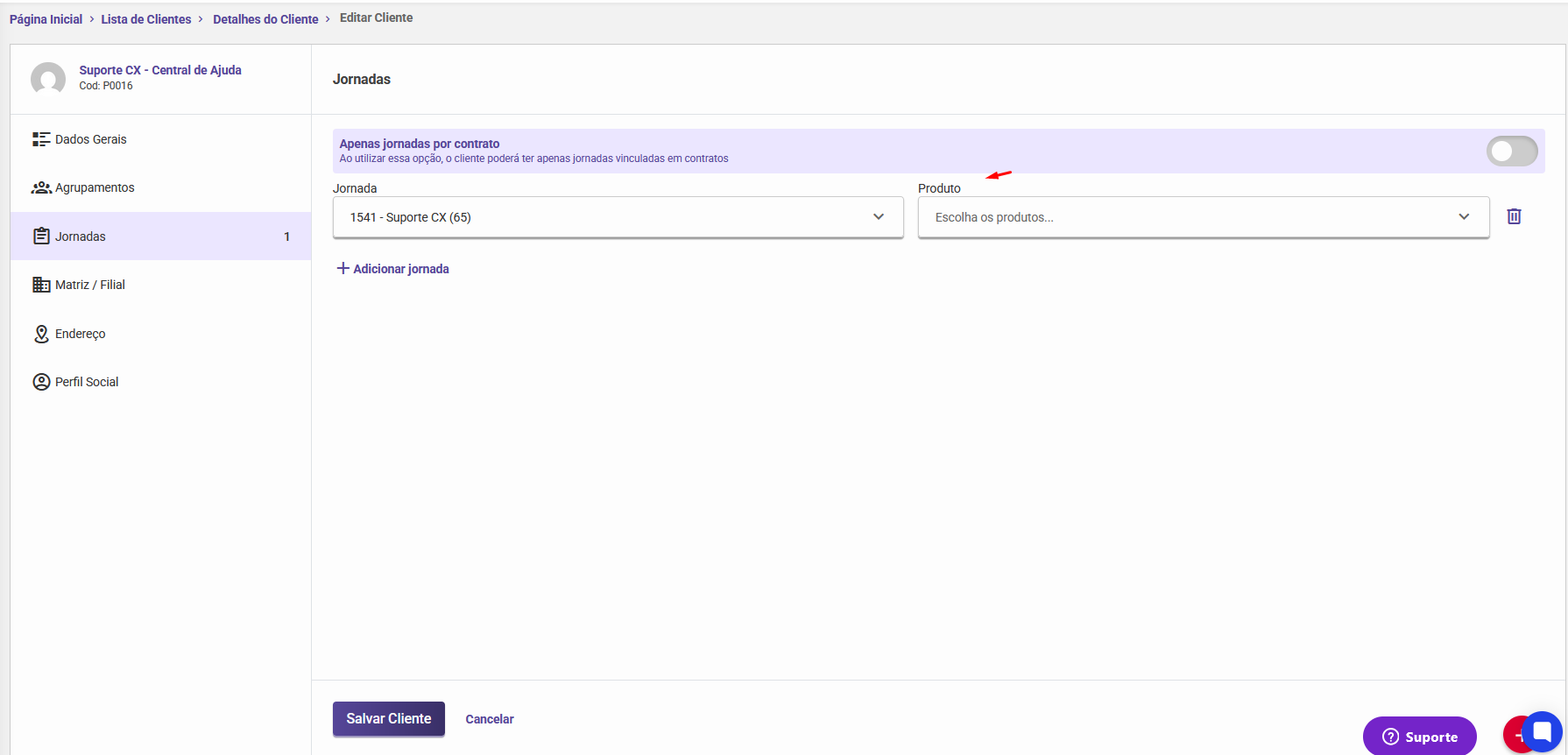Click the user avatar icon
The image size is (1568, 755).
(x=48, y=79)
